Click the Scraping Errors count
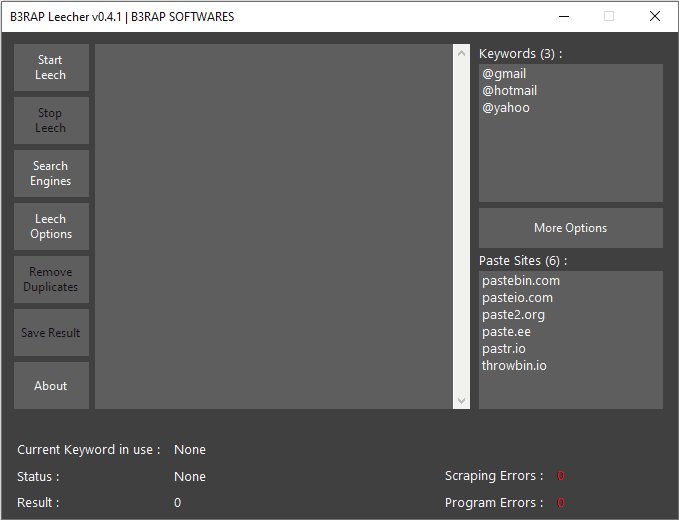This screenshot has height=520, width=679. click(560, 476)
